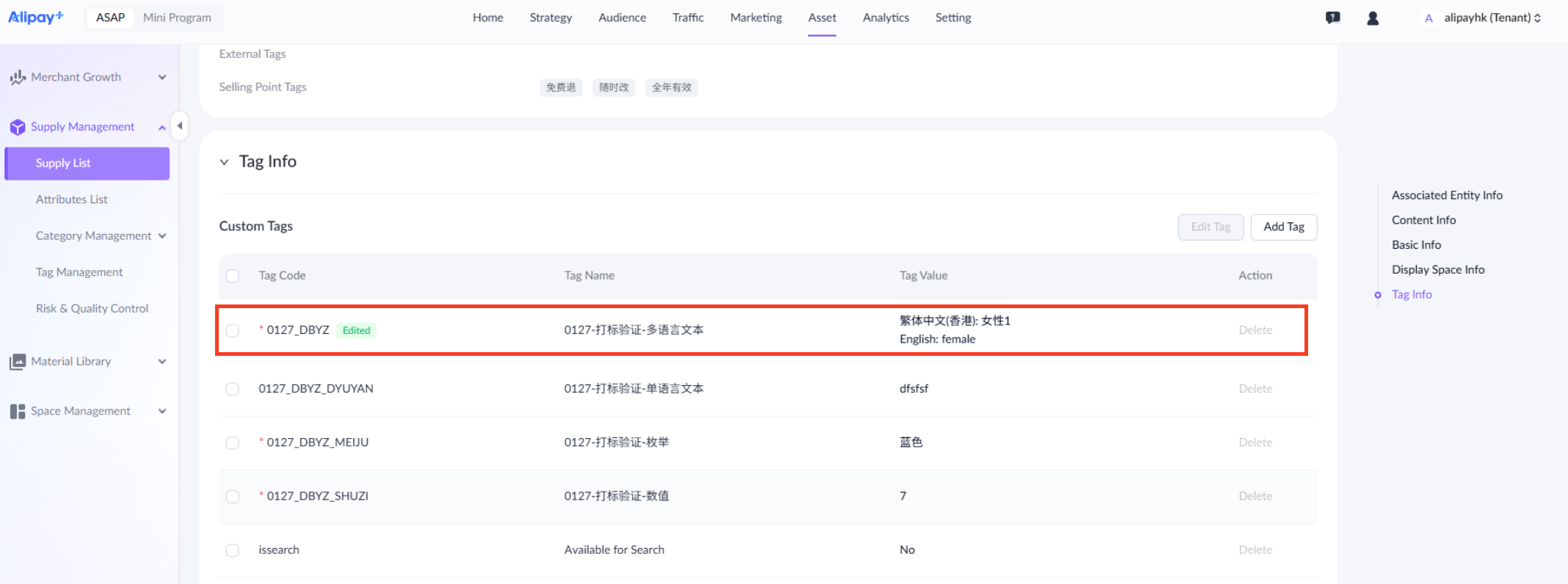
Task: Select all custom tags header checkbox
Action: pyautogui.click(x=233, y=276)
